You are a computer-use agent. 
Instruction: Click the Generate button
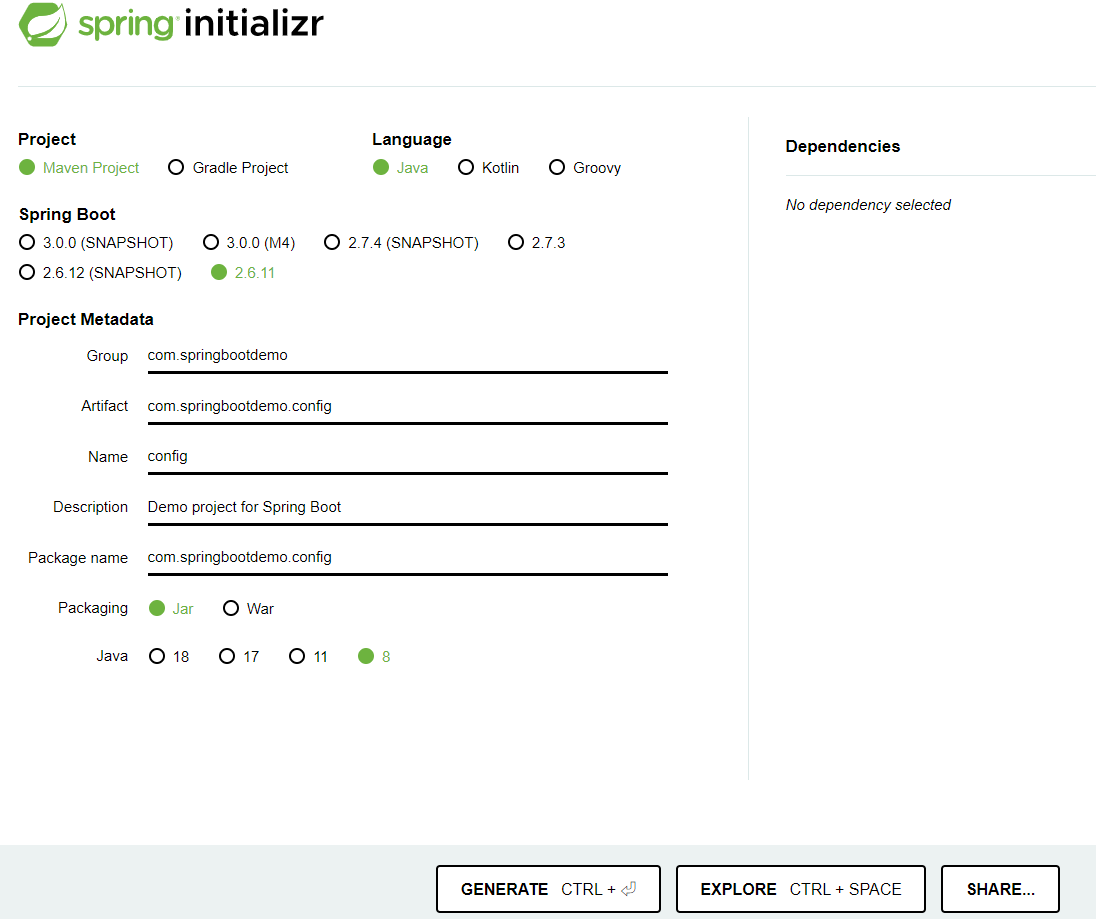(x=548, y=888)
